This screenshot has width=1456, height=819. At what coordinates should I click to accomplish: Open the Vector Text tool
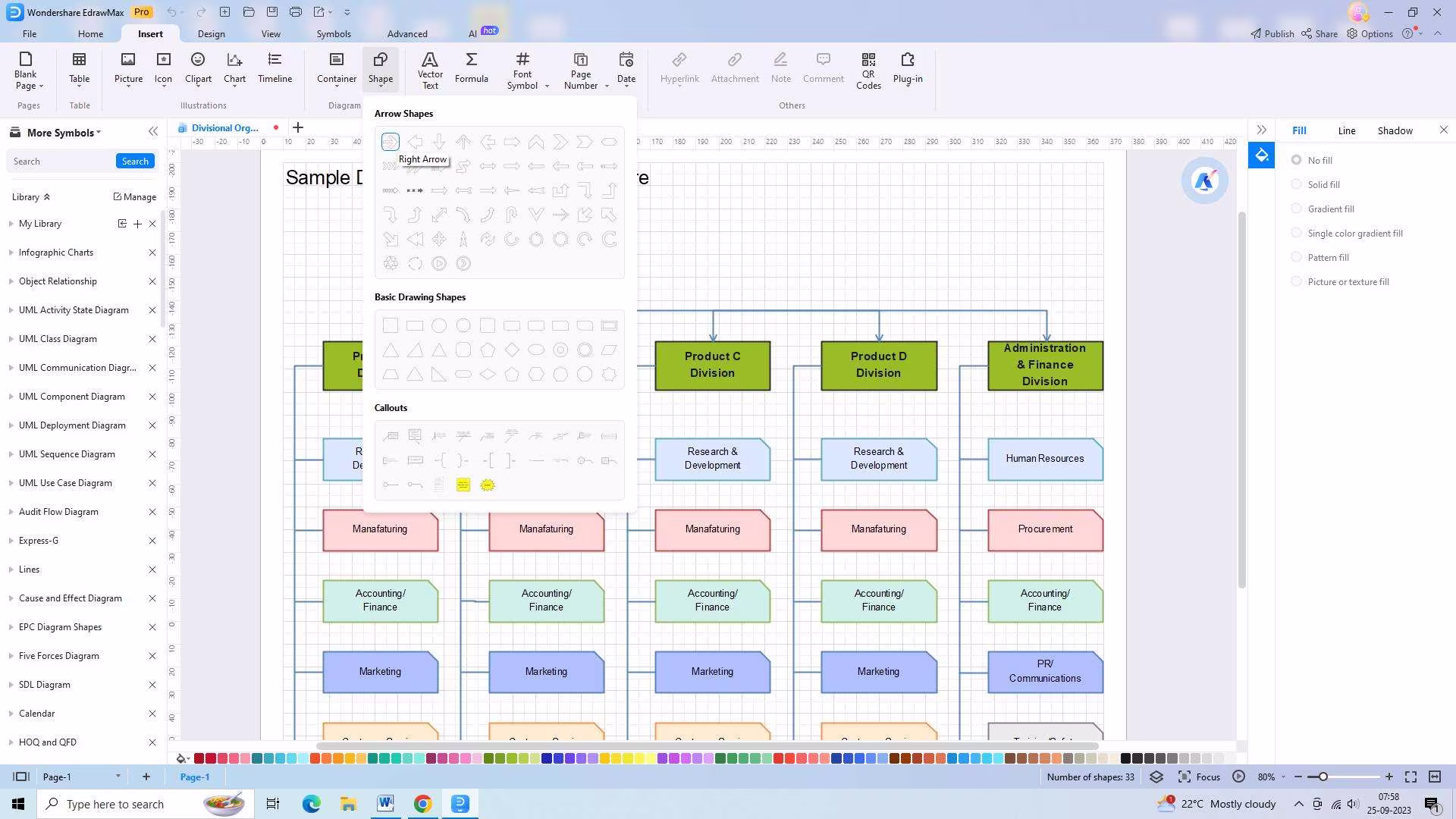430,70
